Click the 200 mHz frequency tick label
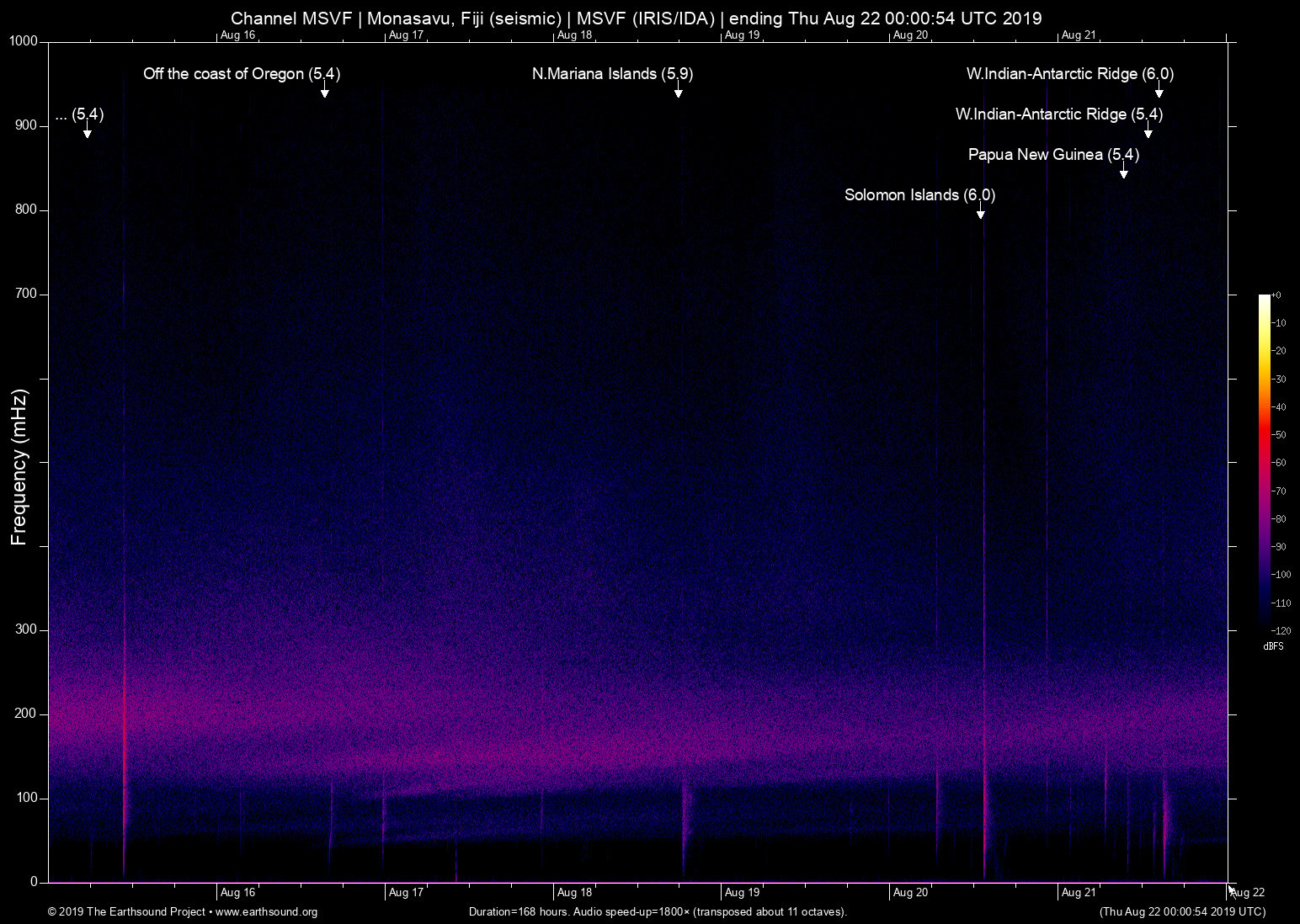 pos(26,714)
